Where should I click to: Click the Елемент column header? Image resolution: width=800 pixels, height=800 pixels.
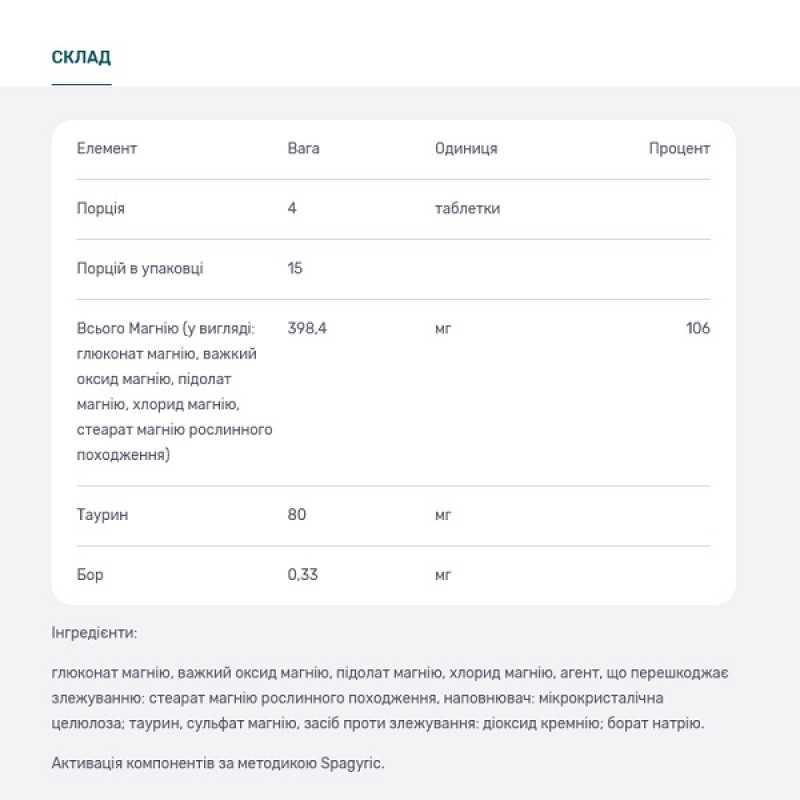pos(107,149)
